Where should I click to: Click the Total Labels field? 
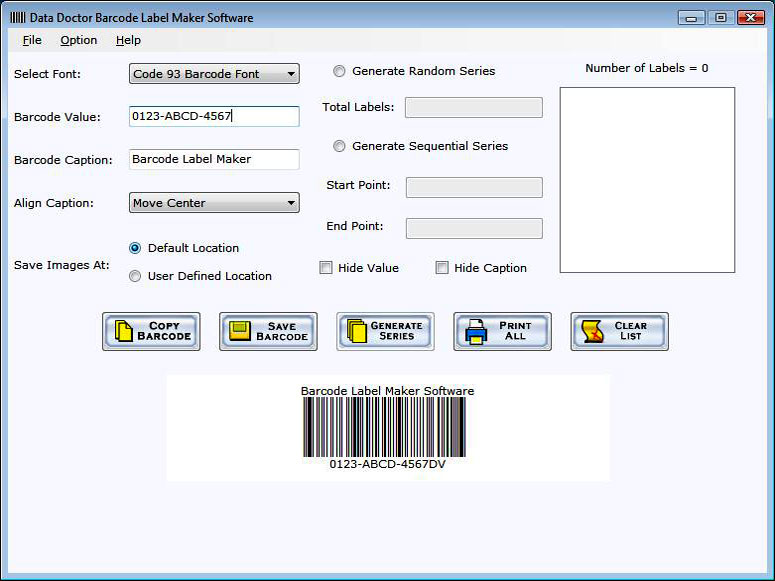point(474,107)
